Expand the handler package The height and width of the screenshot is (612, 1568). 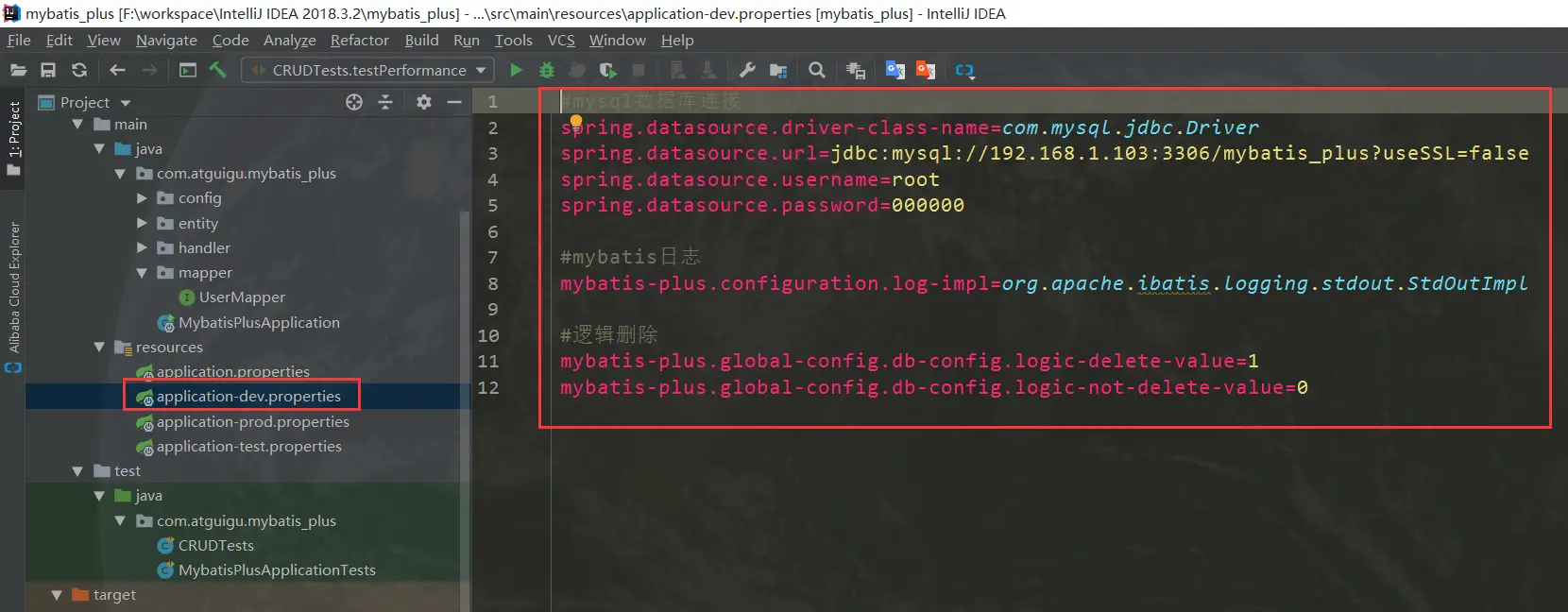[x=143, y=248]
